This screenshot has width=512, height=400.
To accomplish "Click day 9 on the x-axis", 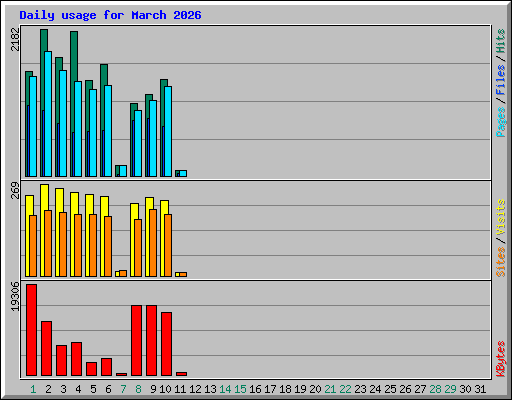I will pyautogui.click(x=153, y=389).
